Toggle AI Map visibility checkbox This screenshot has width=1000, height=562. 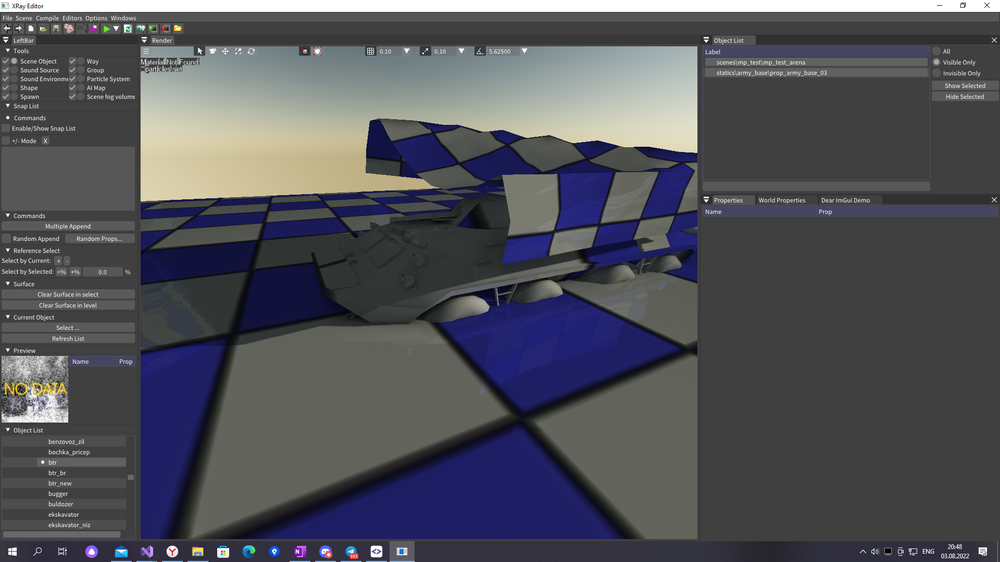[x=73, y=88]
